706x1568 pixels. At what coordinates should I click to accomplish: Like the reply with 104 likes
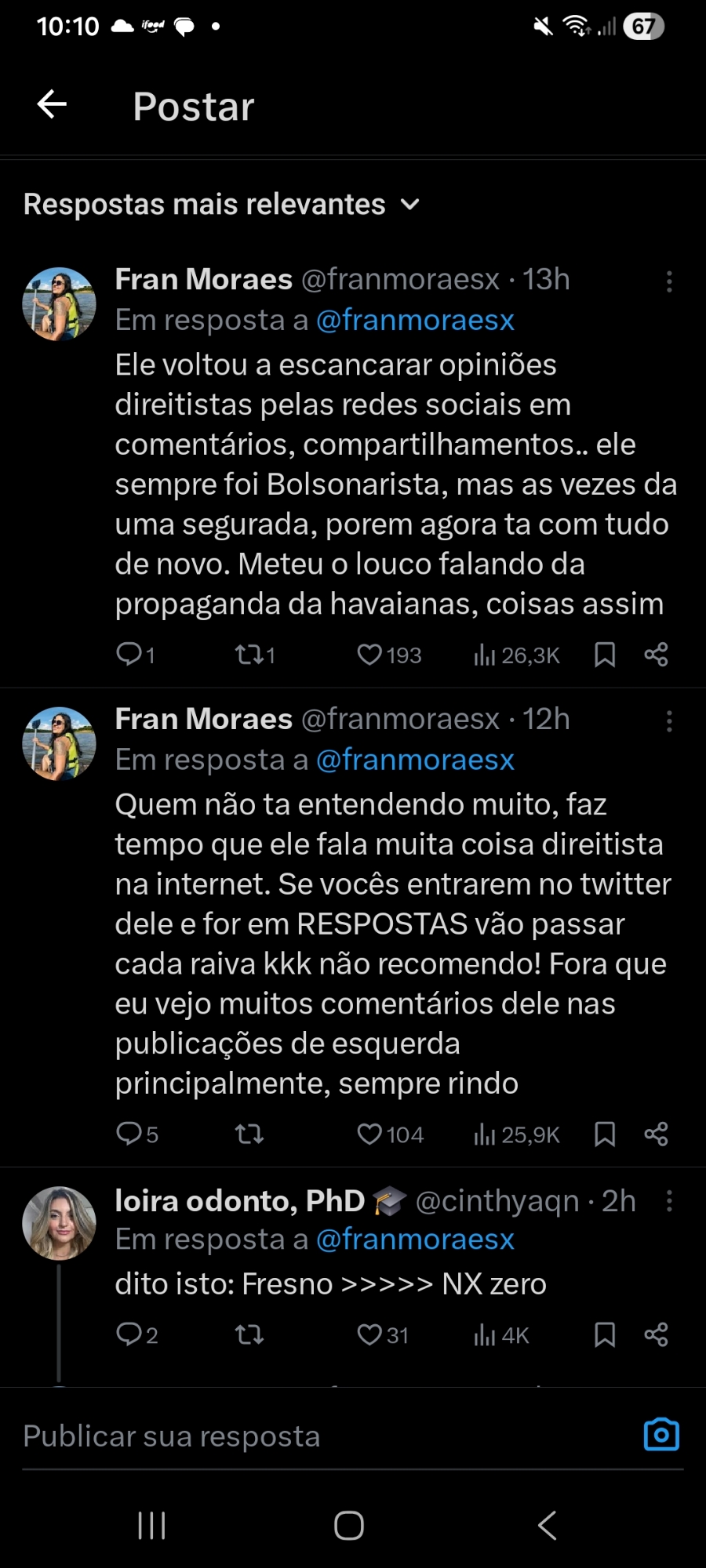(x=369, y=1134)
